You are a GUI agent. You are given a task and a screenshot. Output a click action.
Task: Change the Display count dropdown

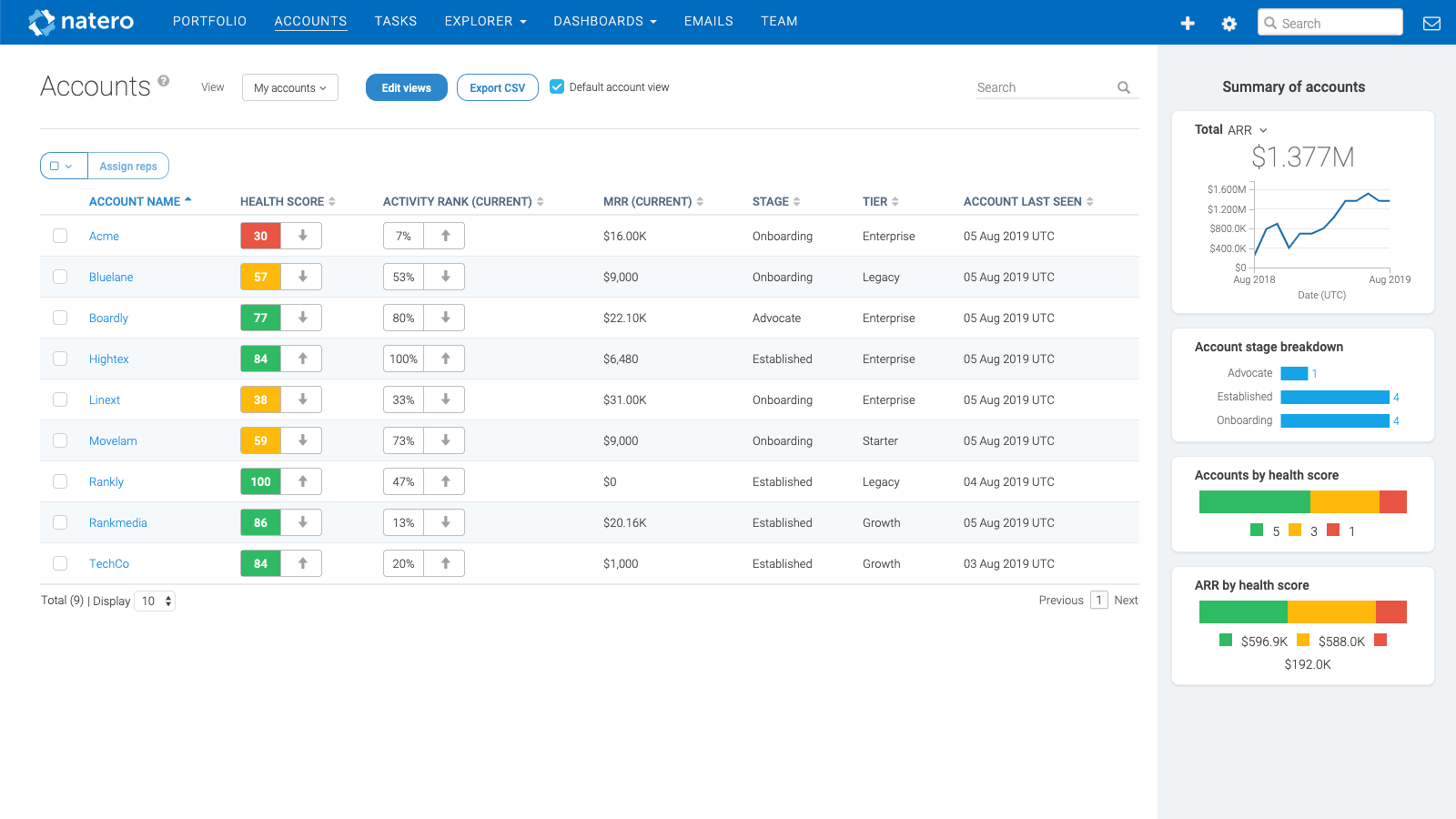[155, 601]
